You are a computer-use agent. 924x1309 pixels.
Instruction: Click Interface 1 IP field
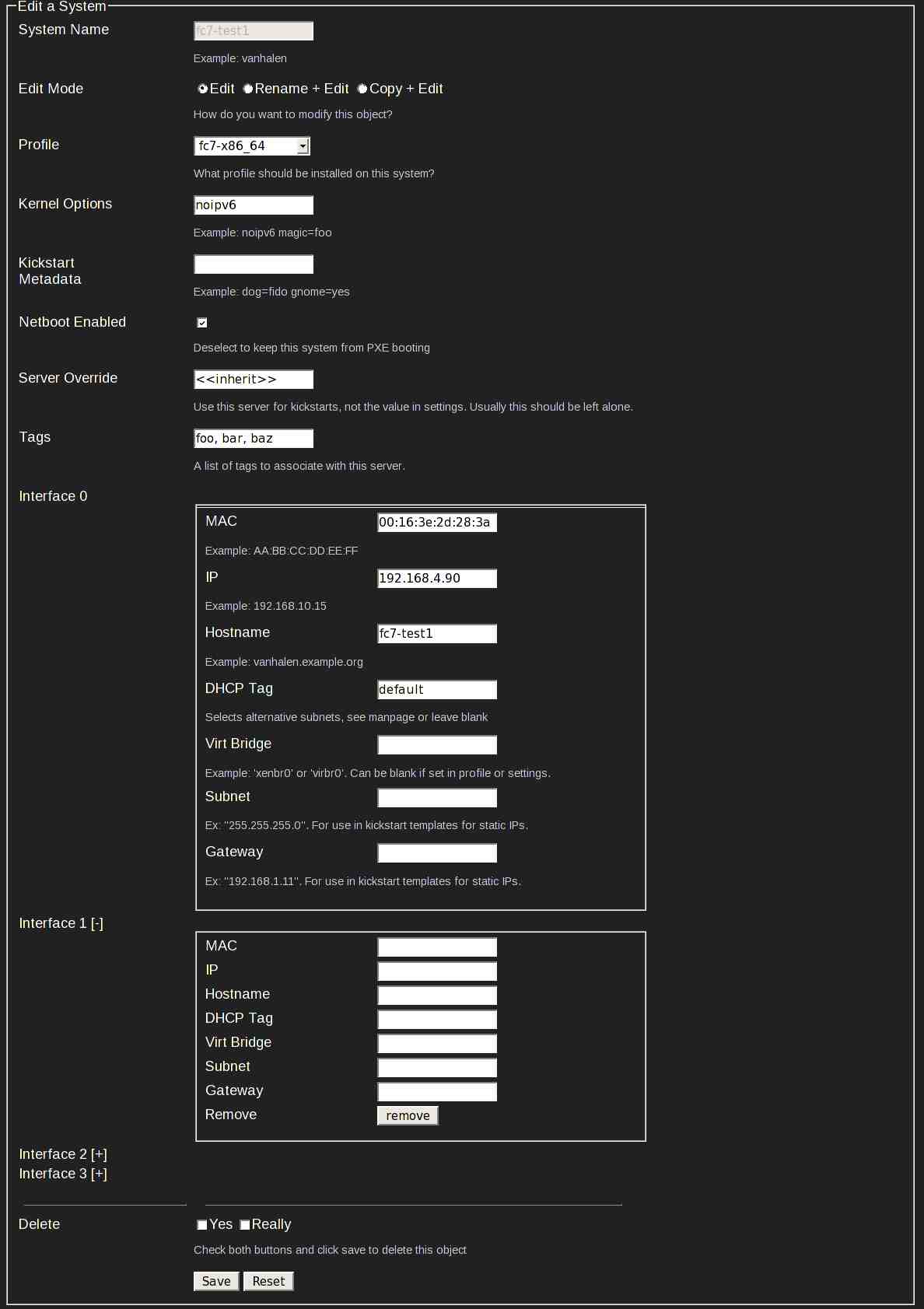click(x=437, y=971)
